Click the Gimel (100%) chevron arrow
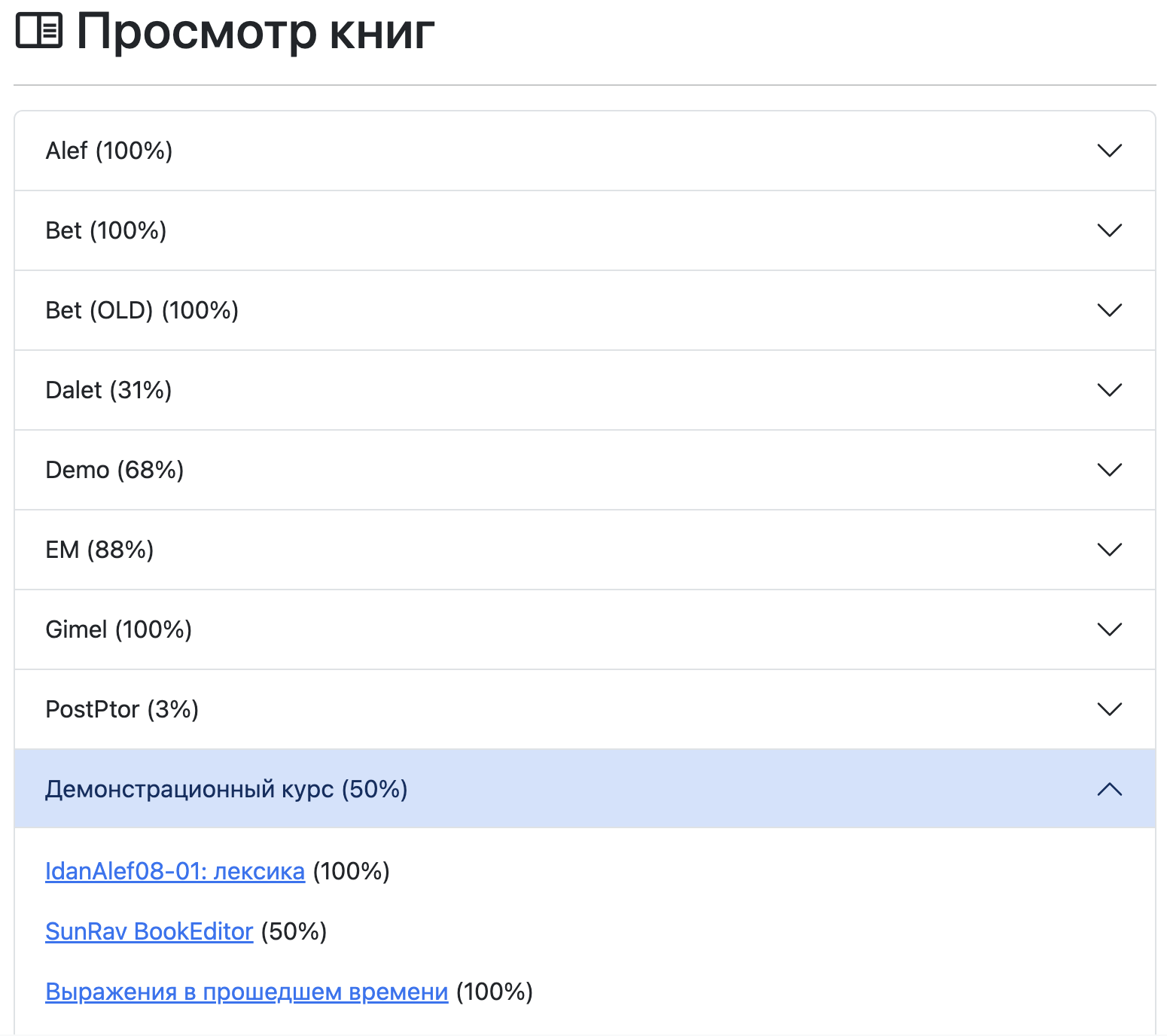Screen dimensions: 1167x1036 click(x=1109, y=629)
